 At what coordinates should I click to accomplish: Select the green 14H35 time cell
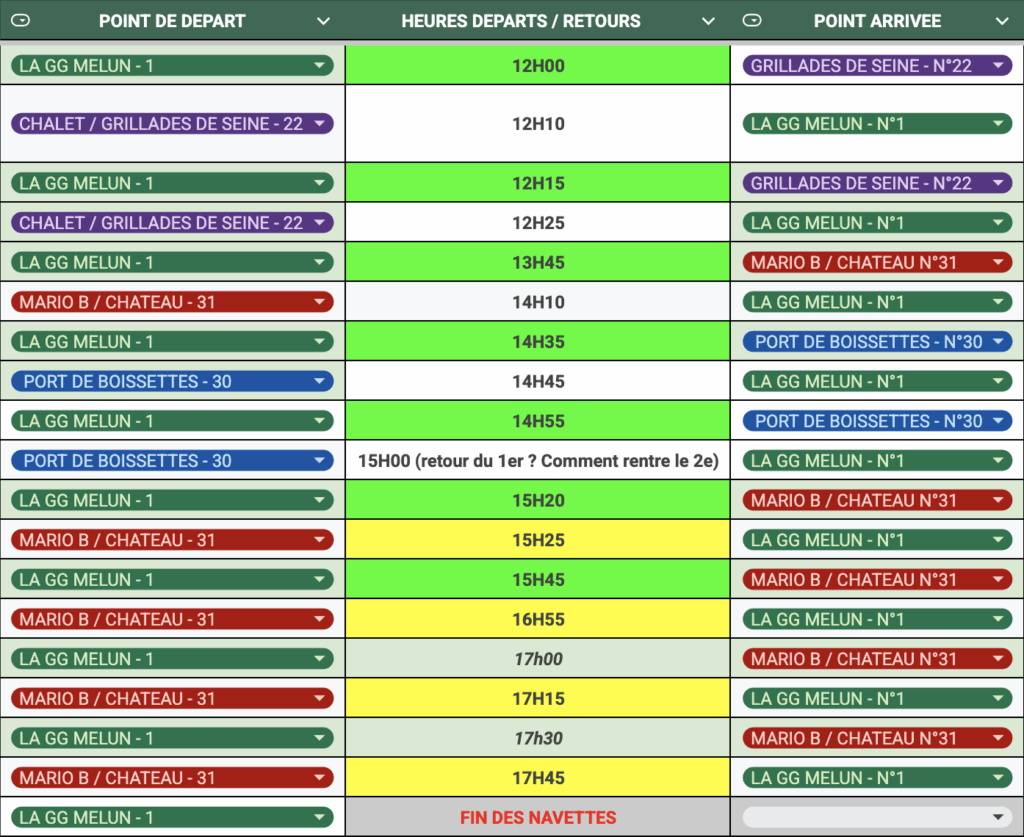tap(537, 341)
